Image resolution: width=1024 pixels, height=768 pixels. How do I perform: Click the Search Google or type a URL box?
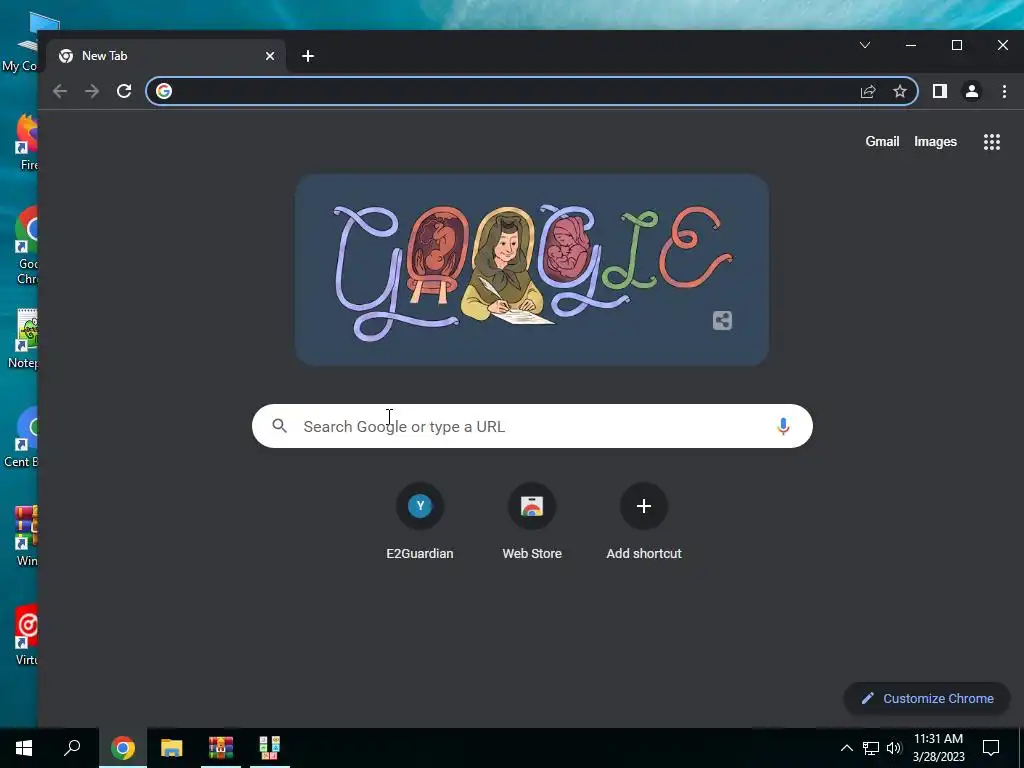point(532,426)
